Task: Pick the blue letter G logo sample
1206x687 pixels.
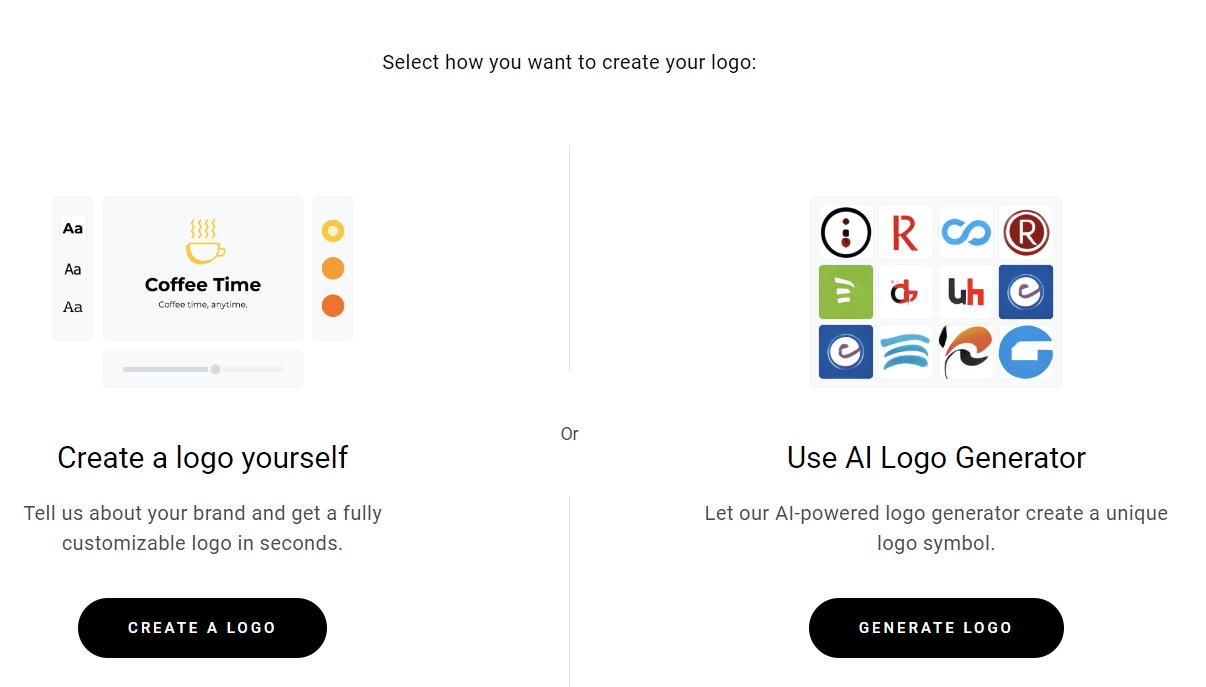Action: coord(1025,351)
